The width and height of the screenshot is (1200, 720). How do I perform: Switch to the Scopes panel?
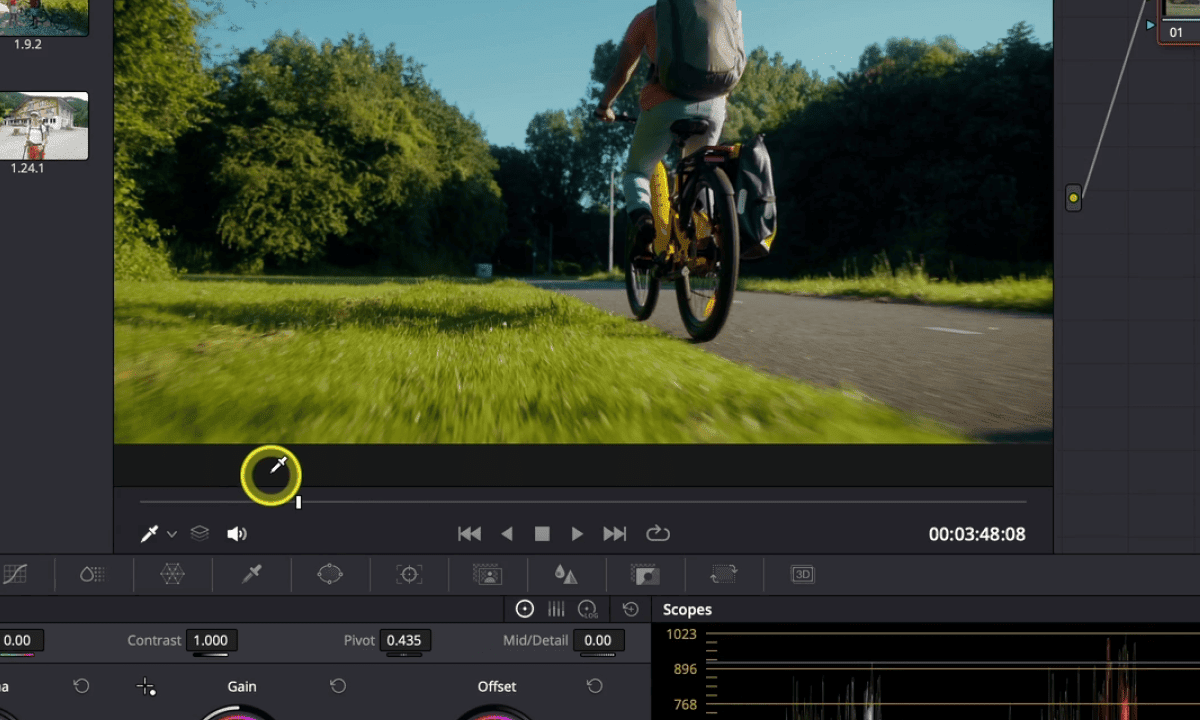coord(687,609)
